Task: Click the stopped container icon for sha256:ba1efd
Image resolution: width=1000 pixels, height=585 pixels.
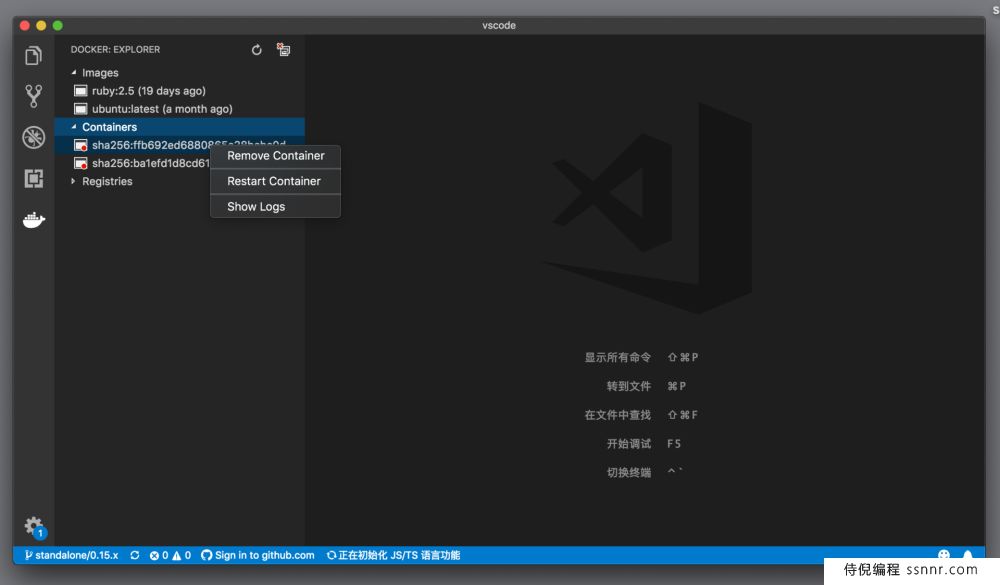Action: pyautogui.click(x=80, y=163)
